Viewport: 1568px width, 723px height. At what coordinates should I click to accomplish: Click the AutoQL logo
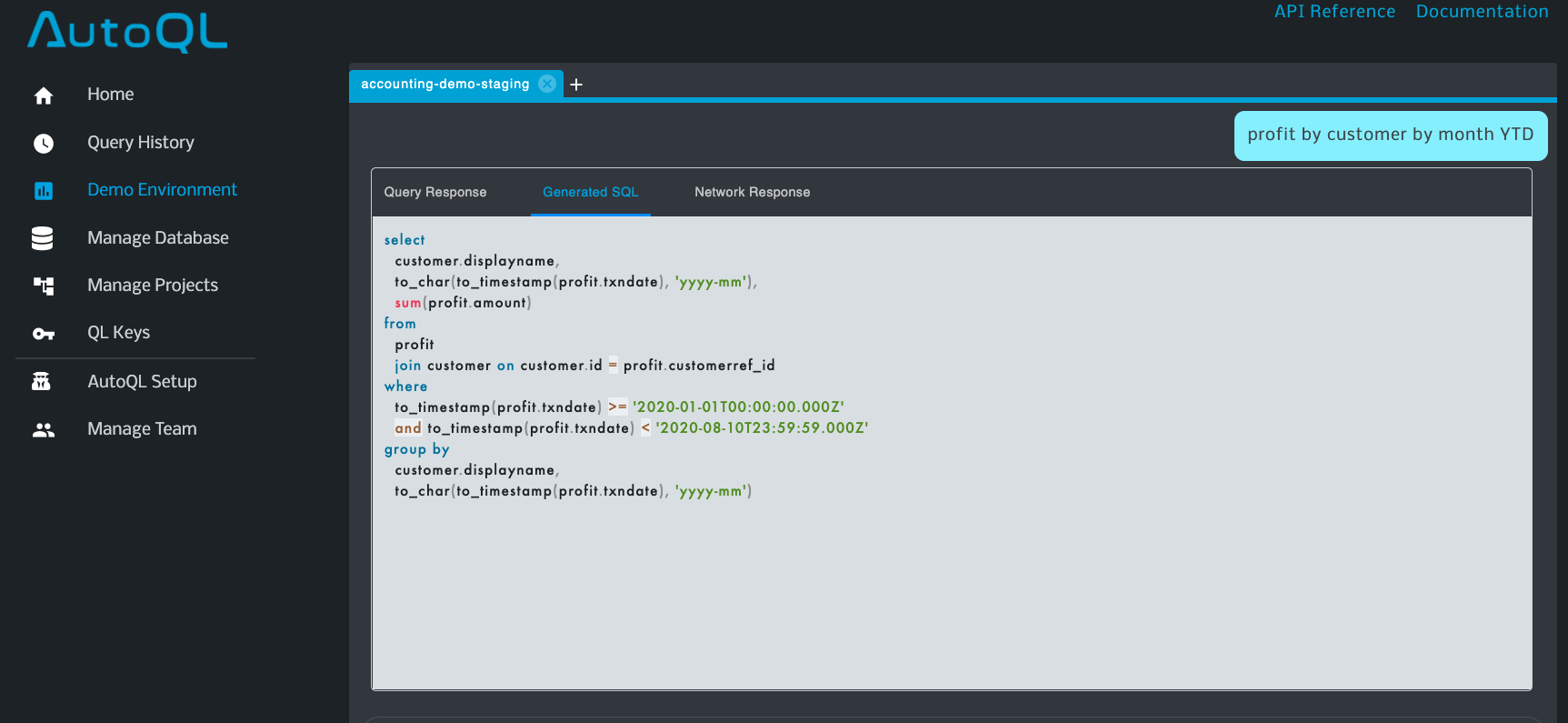pos(127,31)
